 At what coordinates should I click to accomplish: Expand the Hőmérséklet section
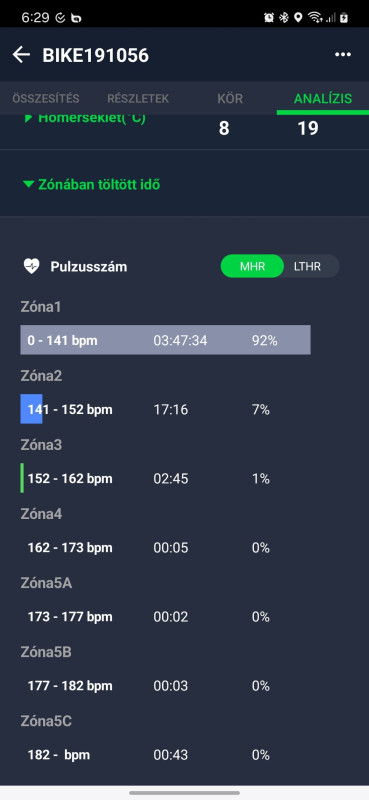[x=85, y=118]
